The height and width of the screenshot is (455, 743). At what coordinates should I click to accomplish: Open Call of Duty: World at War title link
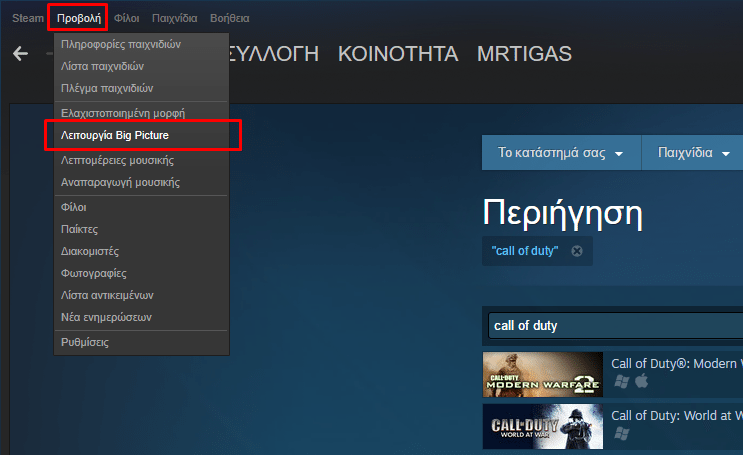pos(677,416)
